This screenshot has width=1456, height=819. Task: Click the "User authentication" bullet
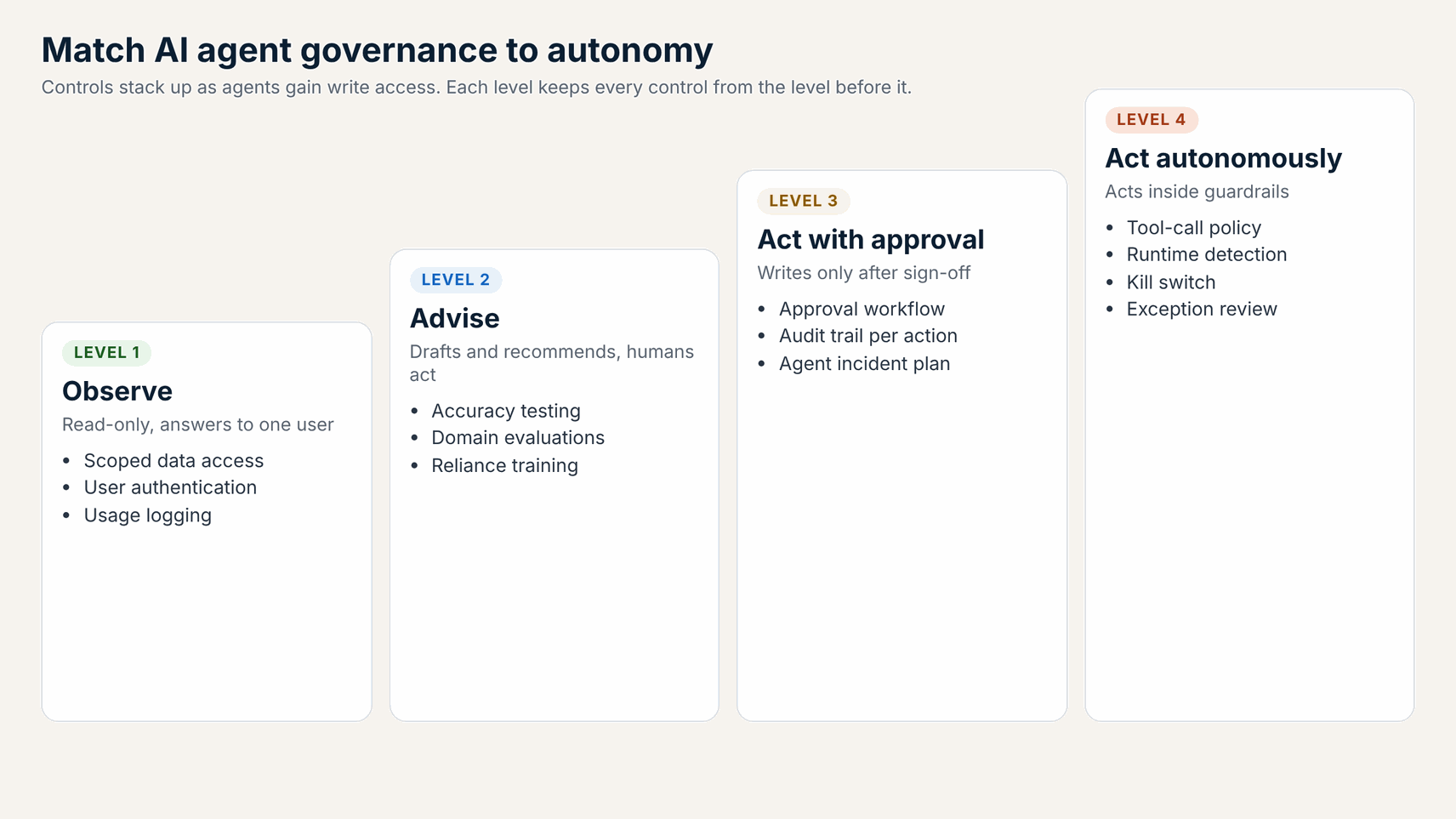pos(170,487)
